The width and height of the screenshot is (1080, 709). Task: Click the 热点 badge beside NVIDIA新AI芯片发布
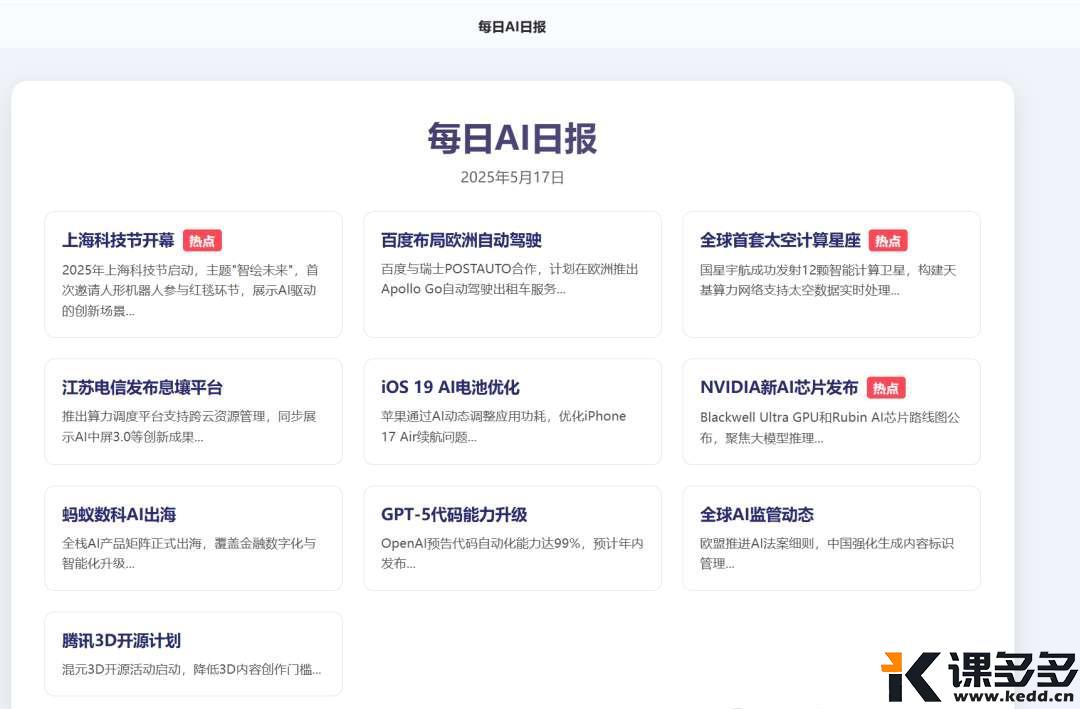(x=886, y=388)
